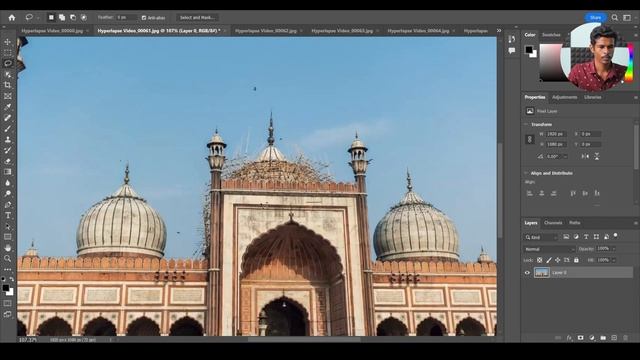The height and width of the screenshot is (360, 640).
Task: Switch to Hyperlapse Video_00063.jpg tab
Action: click(342, 31)
